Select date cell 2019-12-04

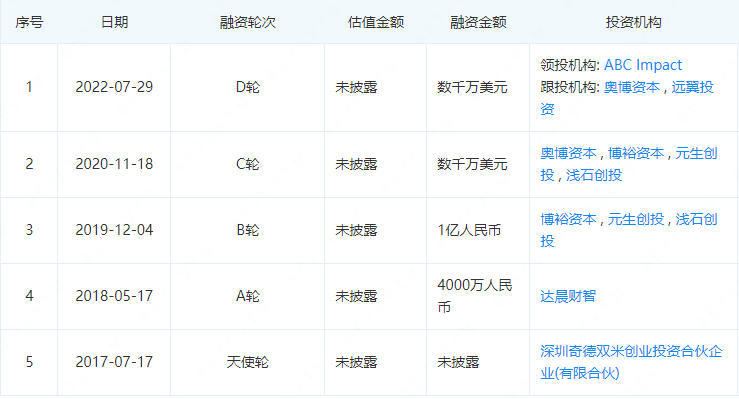tap(114, 230)
